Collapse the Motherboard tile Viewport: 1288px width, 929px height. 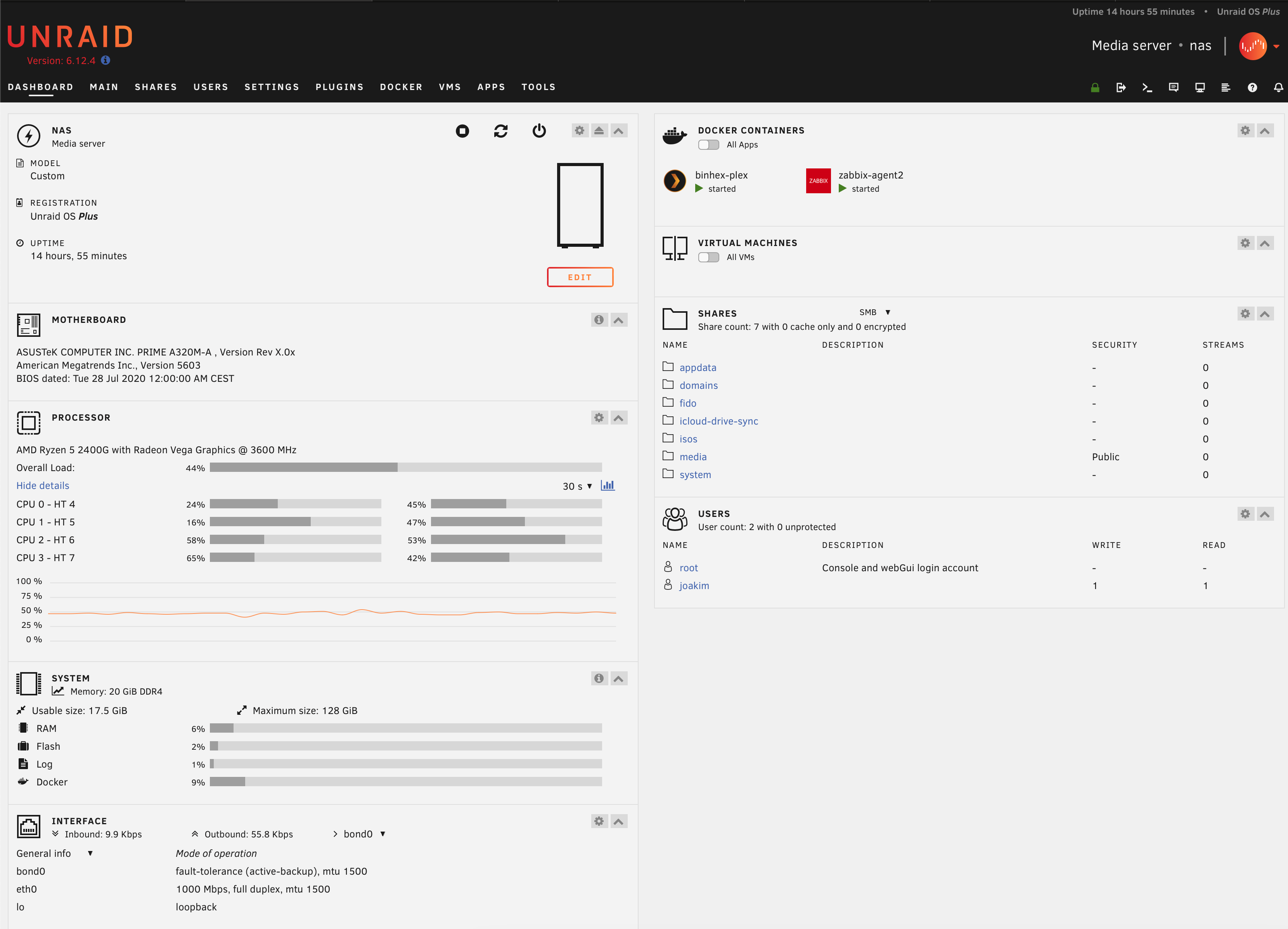point(618,320)
